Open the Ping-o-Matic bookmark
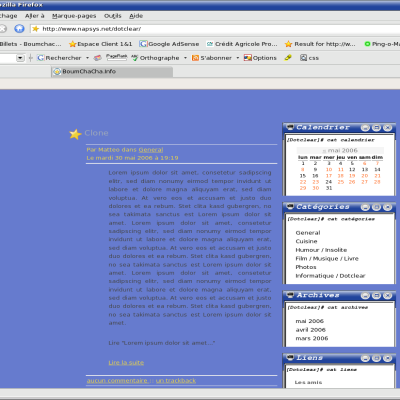 tap(382, 44)
